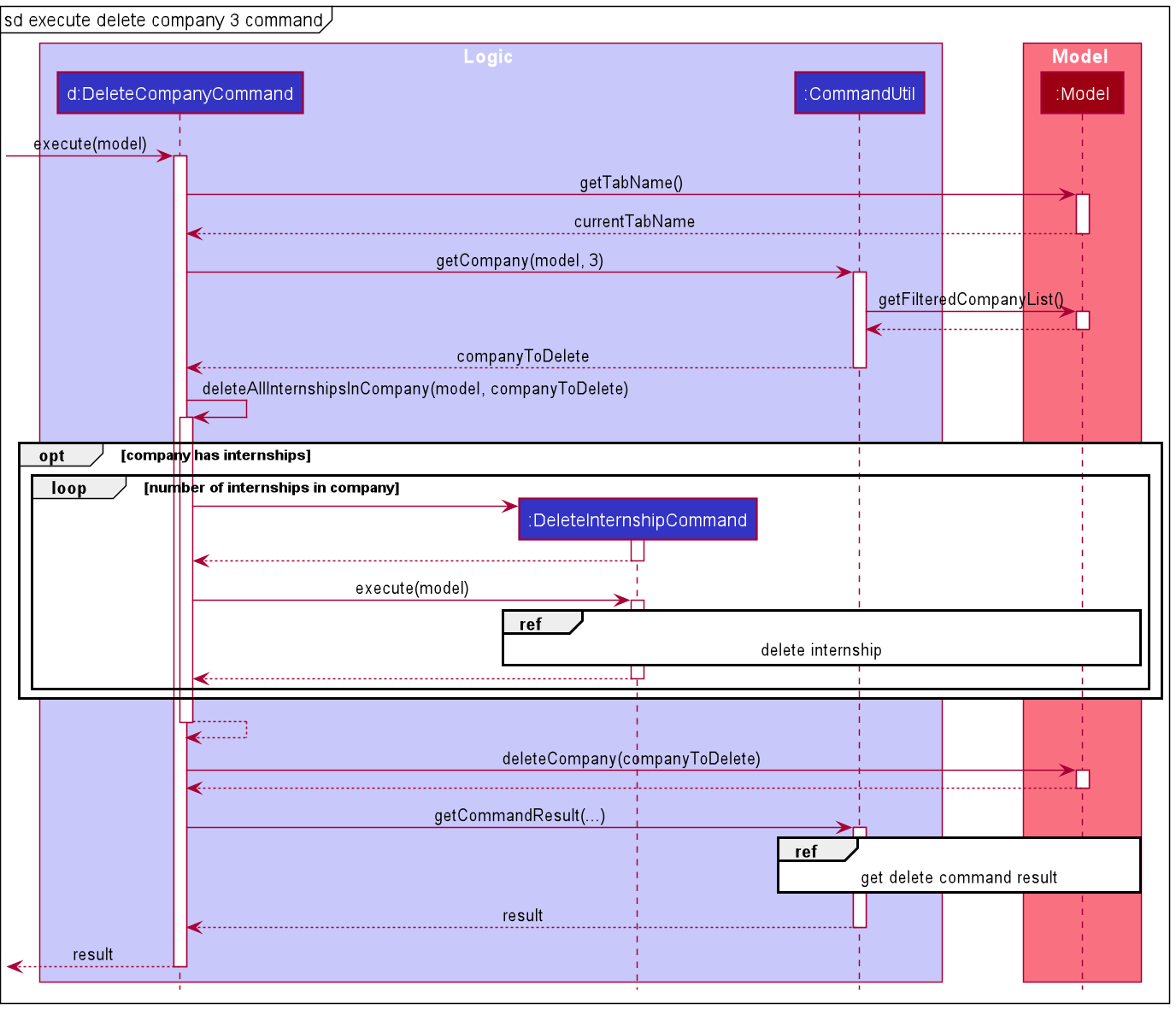Click the 'getCompany(model, 3)' message label
Viewport: 1176px width, 1009px height.
coord(520,260)
